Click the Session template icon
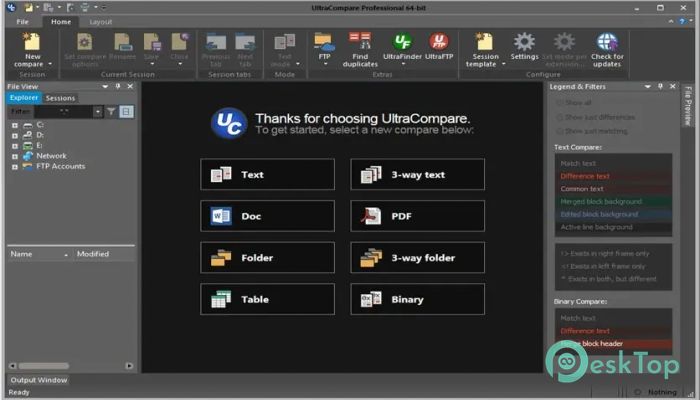This screenshot has width=700, height=400. (x=484, y=42)
